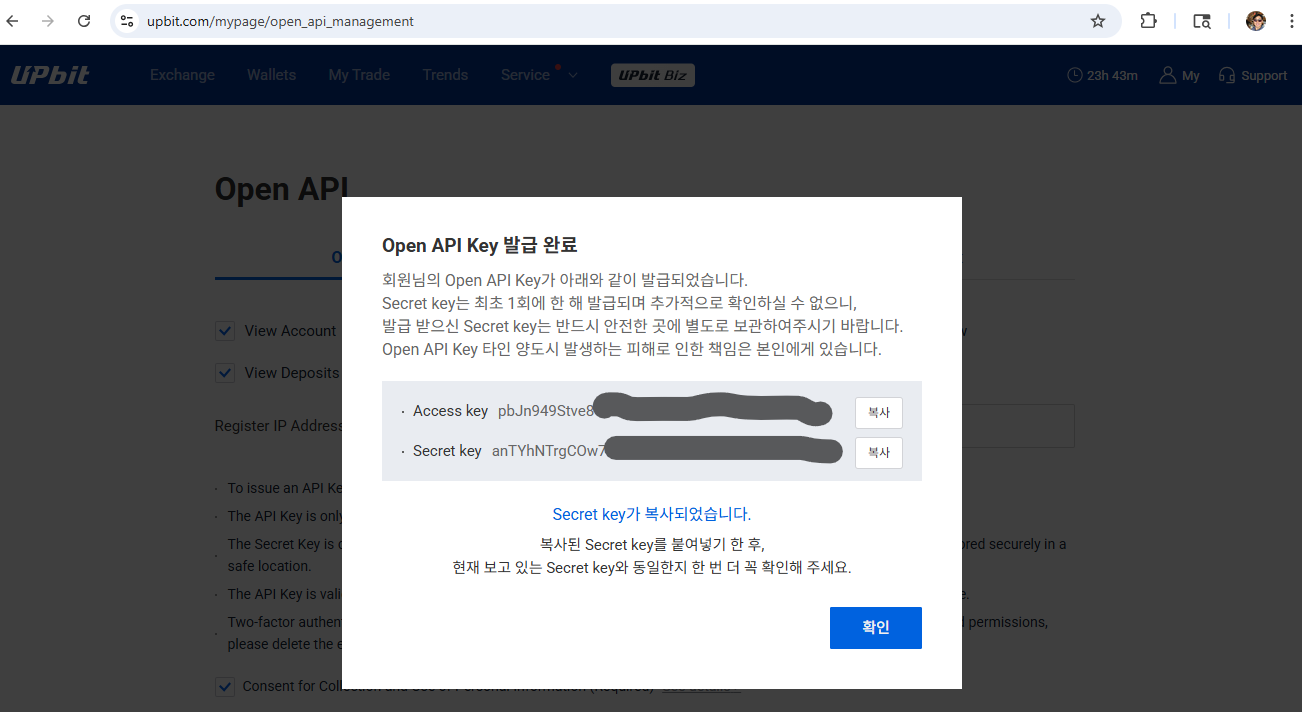Expand the Service dropdown in the navbar

pyautogui.click(x=539, y=74)
